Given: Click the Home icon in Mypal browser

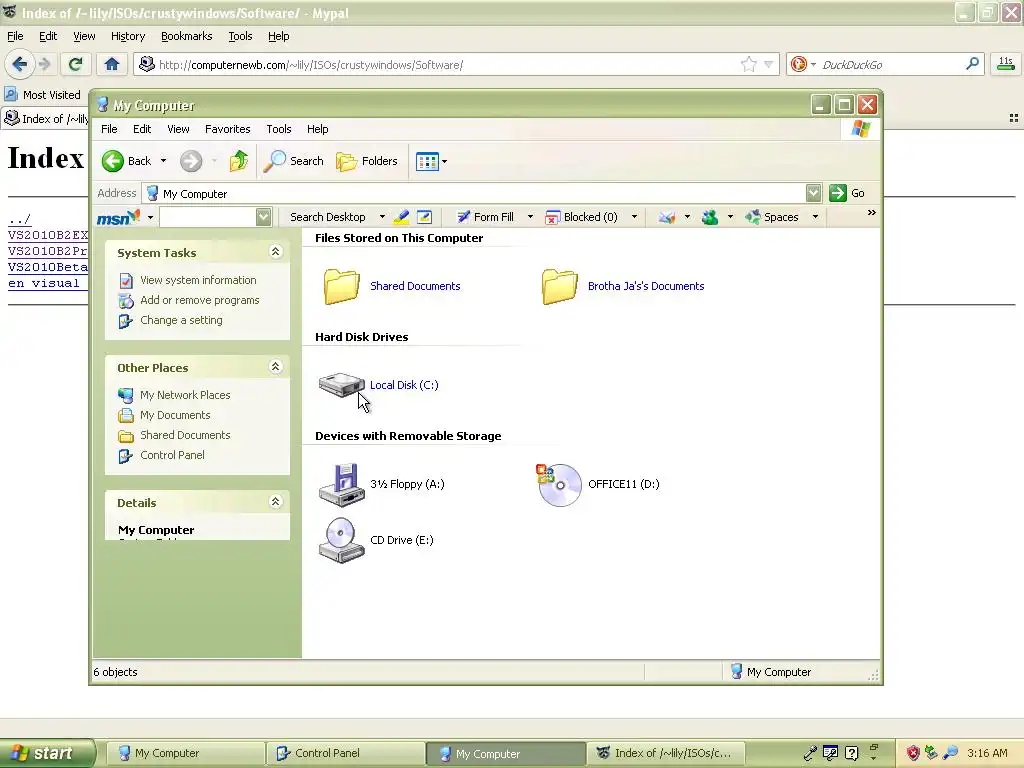Looking at the screenshot, I should 112,64.
